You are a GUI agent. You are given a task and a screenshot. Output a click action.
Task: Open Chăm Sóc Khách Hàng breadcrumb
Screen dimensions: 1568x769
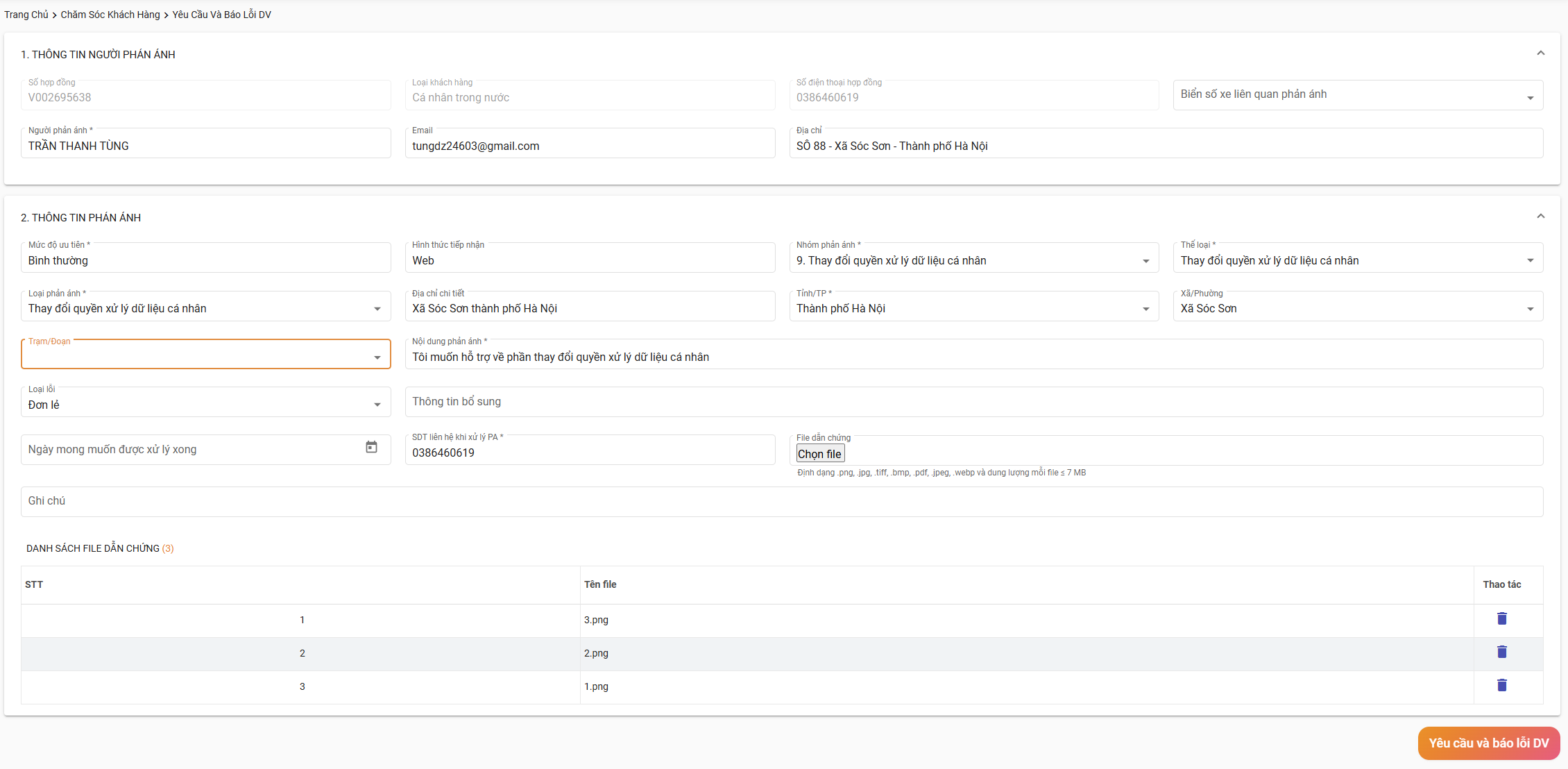point(110,15)
